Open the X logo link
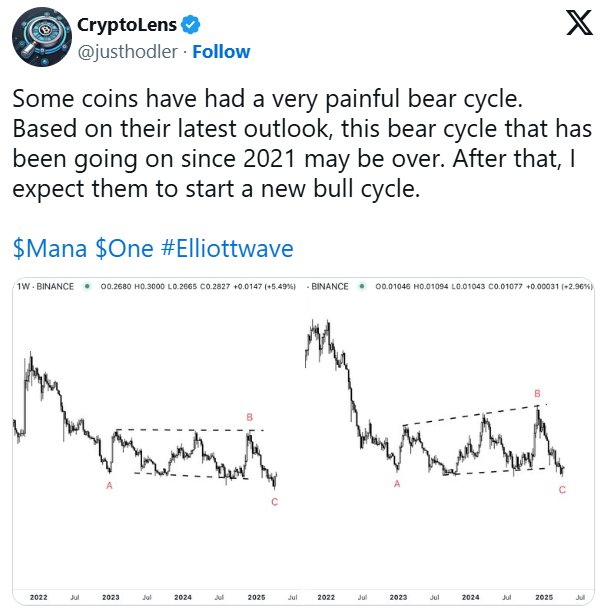The width and height of the screenshot is (612, 609). coord(580,23)
